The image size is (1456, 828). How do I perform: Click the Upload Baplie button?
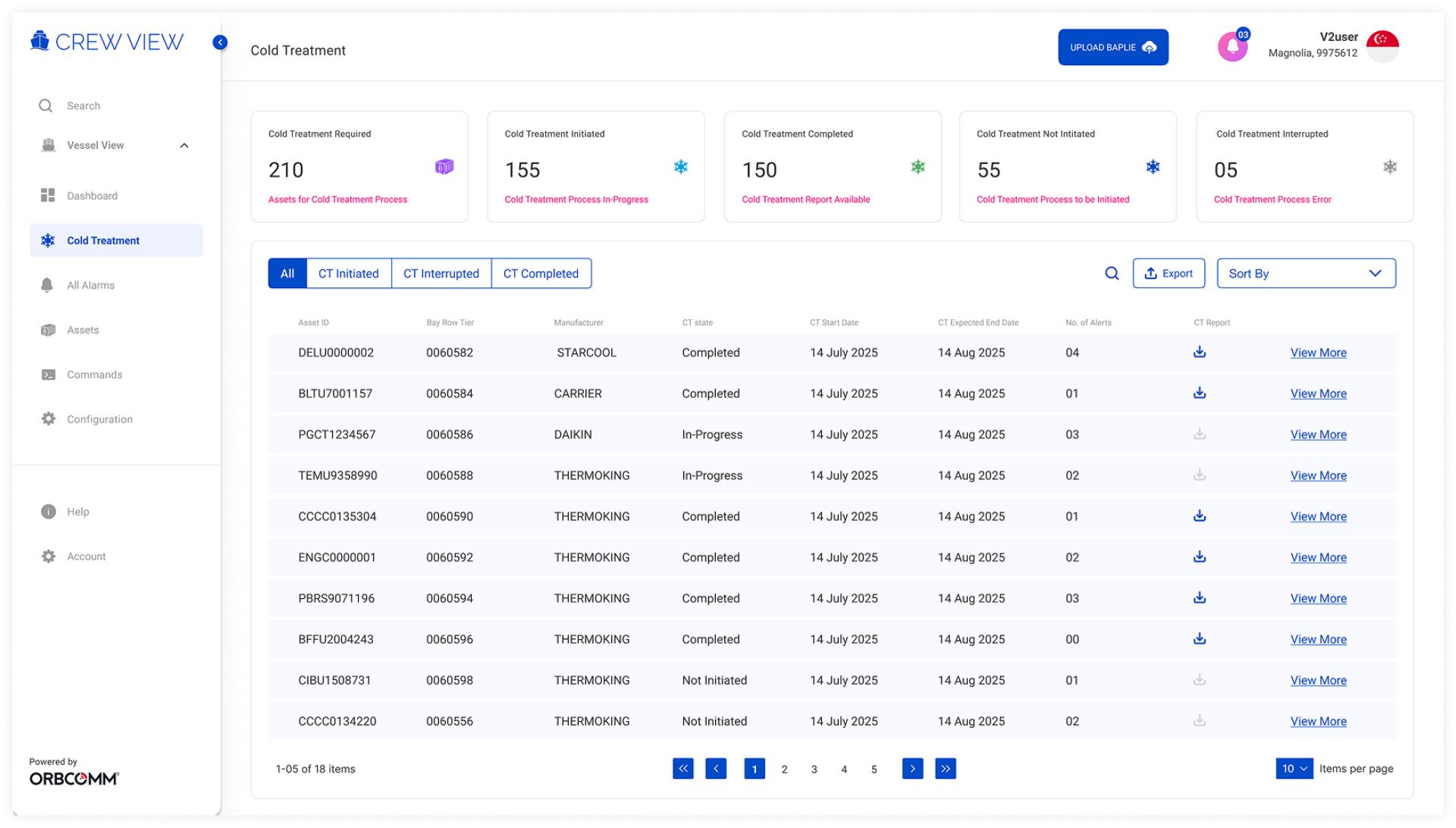1113,47
